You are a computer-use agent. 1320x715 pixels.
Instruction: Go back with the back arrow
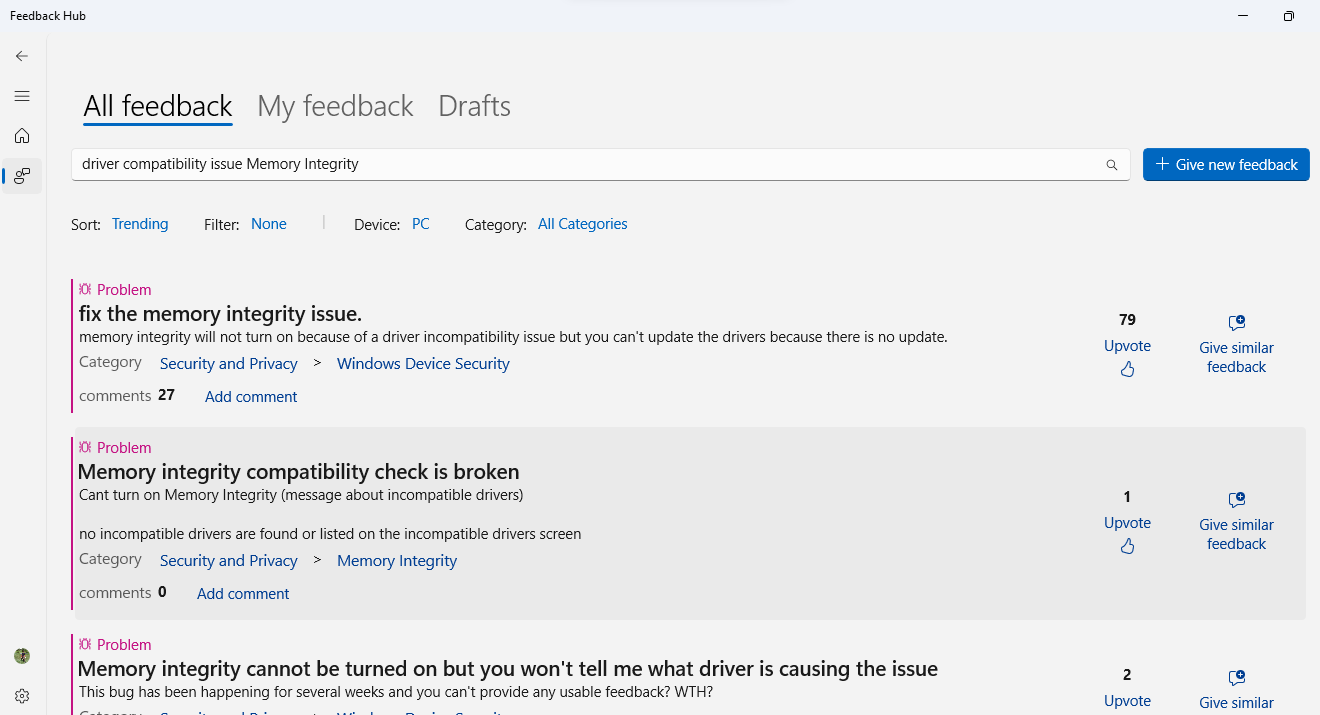click(22, 56)
